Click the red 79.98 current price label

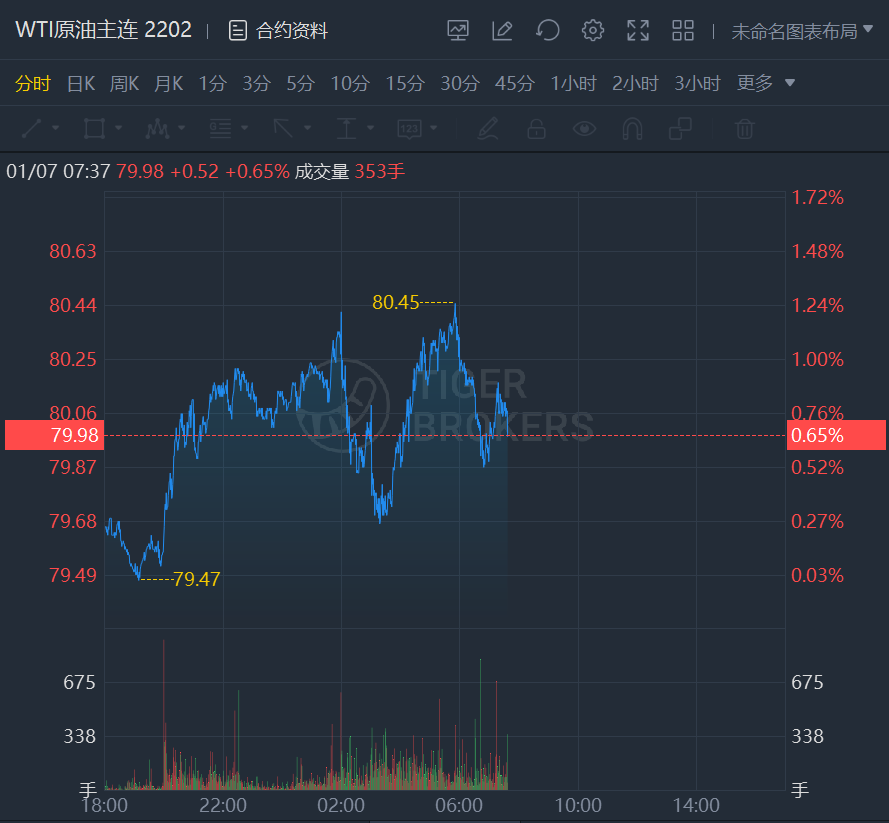[x=52, y=435]
